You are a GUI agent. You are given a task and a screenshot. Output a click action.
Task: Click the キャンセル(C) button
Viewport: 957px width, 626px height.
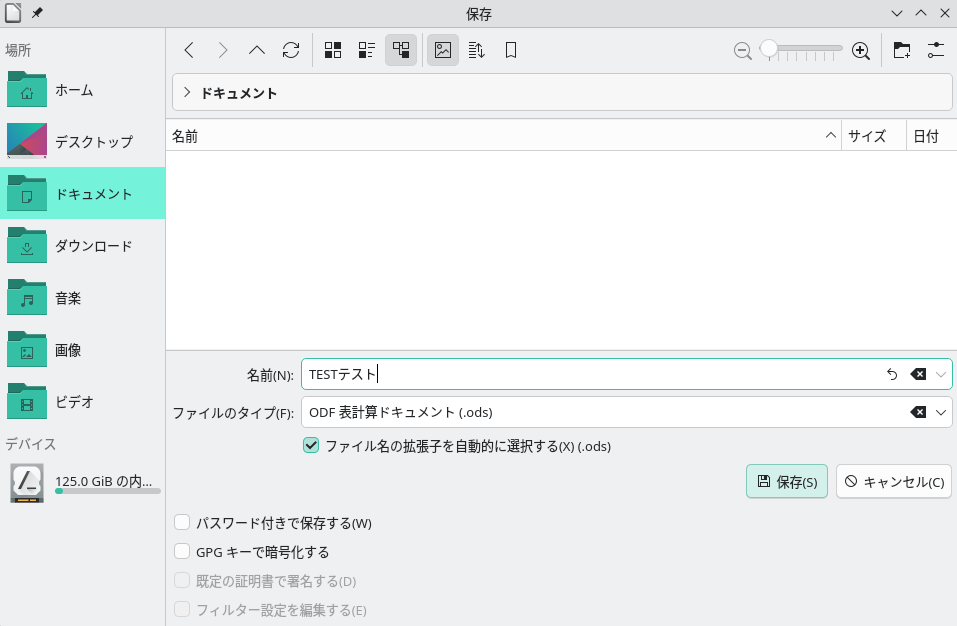893,482
